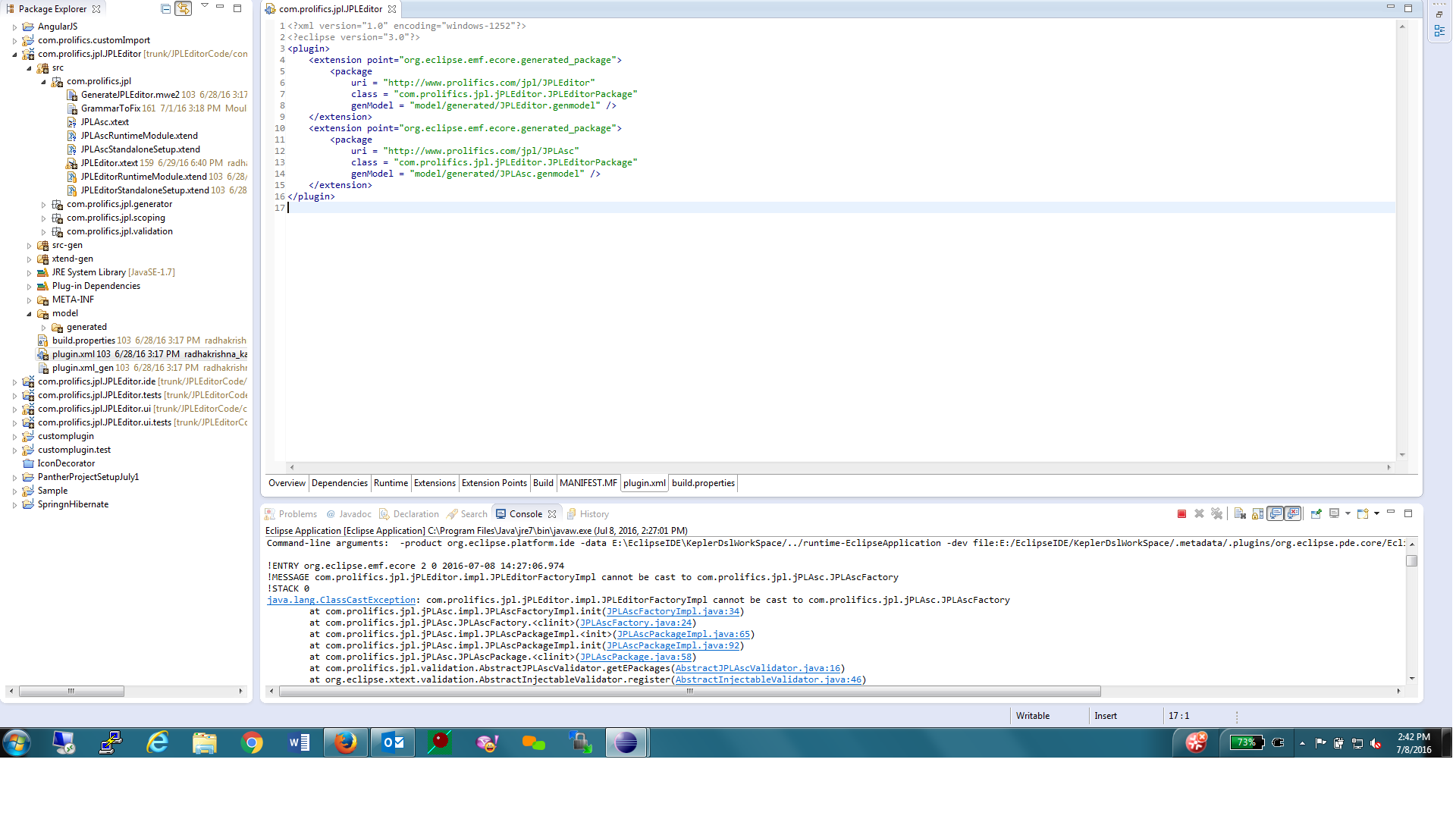Open AbstractJPLAscValidator.java:16 stack trace link

tap(758, 668)
